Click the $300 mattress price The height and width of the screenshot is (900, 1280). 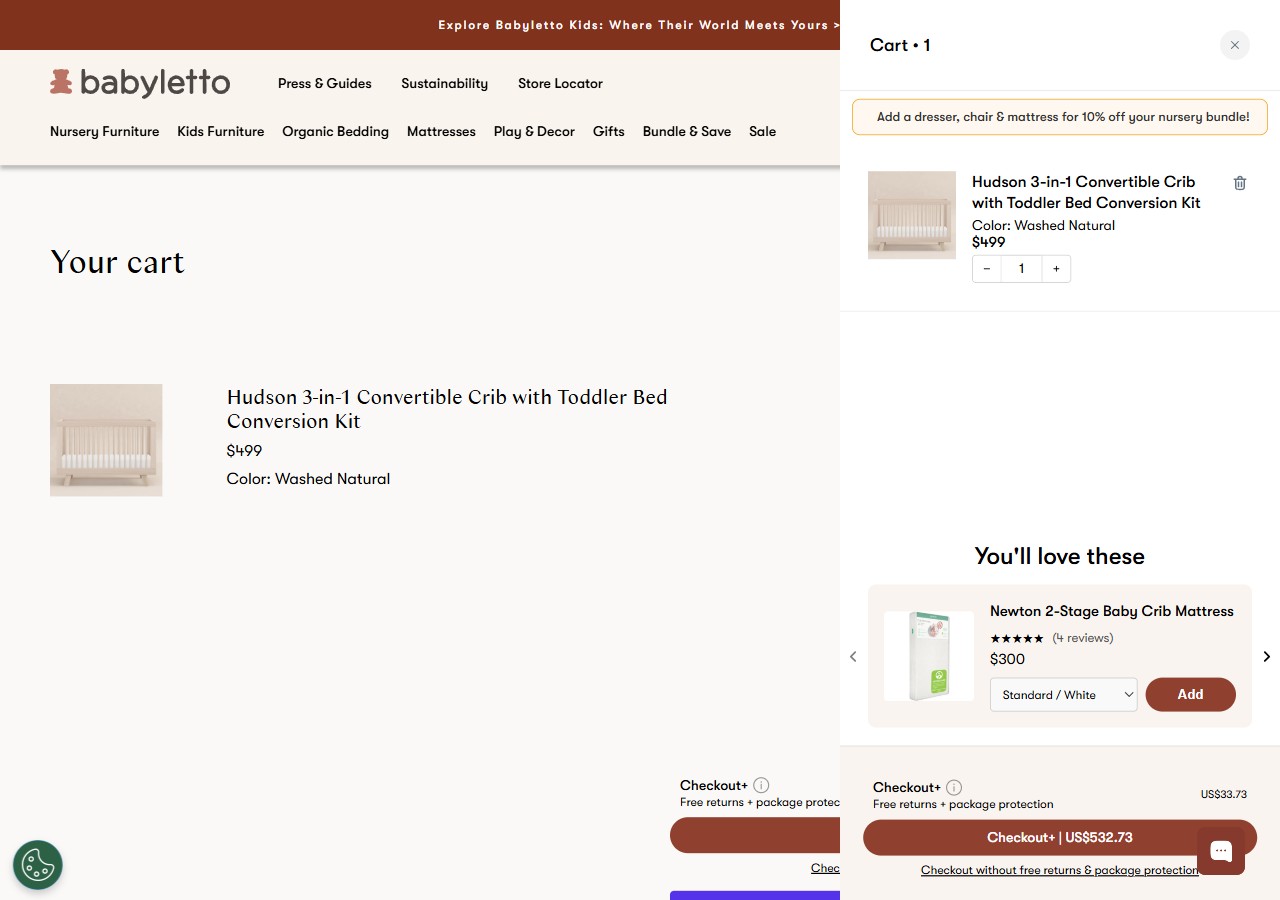[1007, 659]
